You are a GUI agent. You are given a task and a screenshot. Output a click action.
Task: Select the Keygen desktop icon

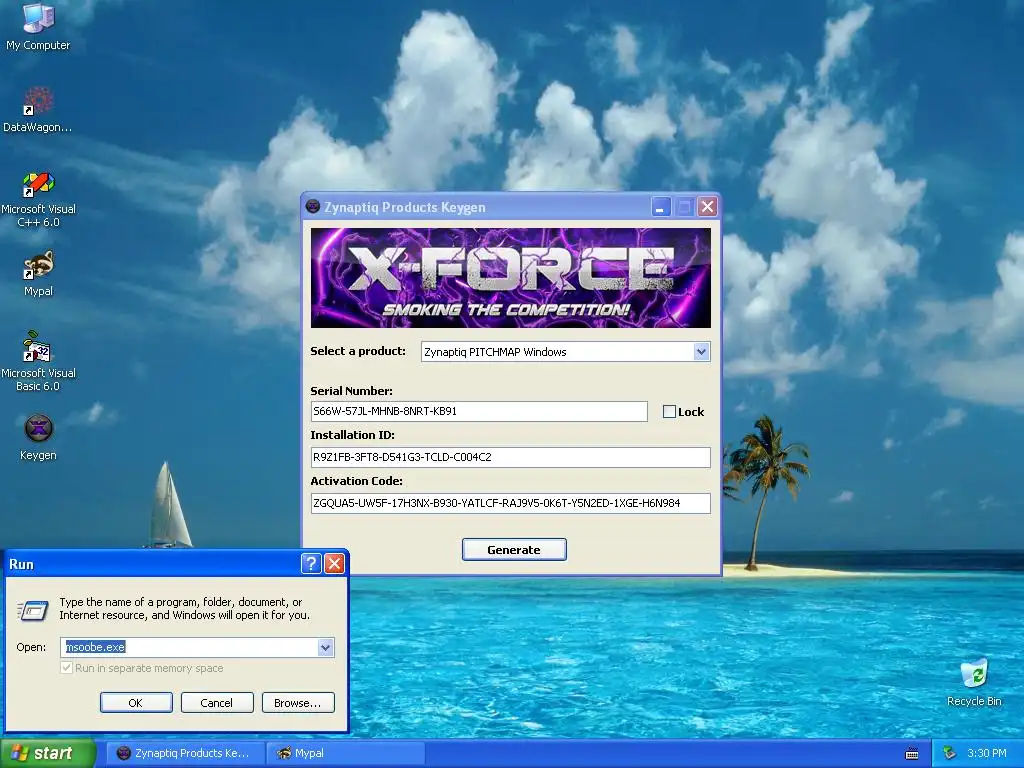(x=38, y=438)
